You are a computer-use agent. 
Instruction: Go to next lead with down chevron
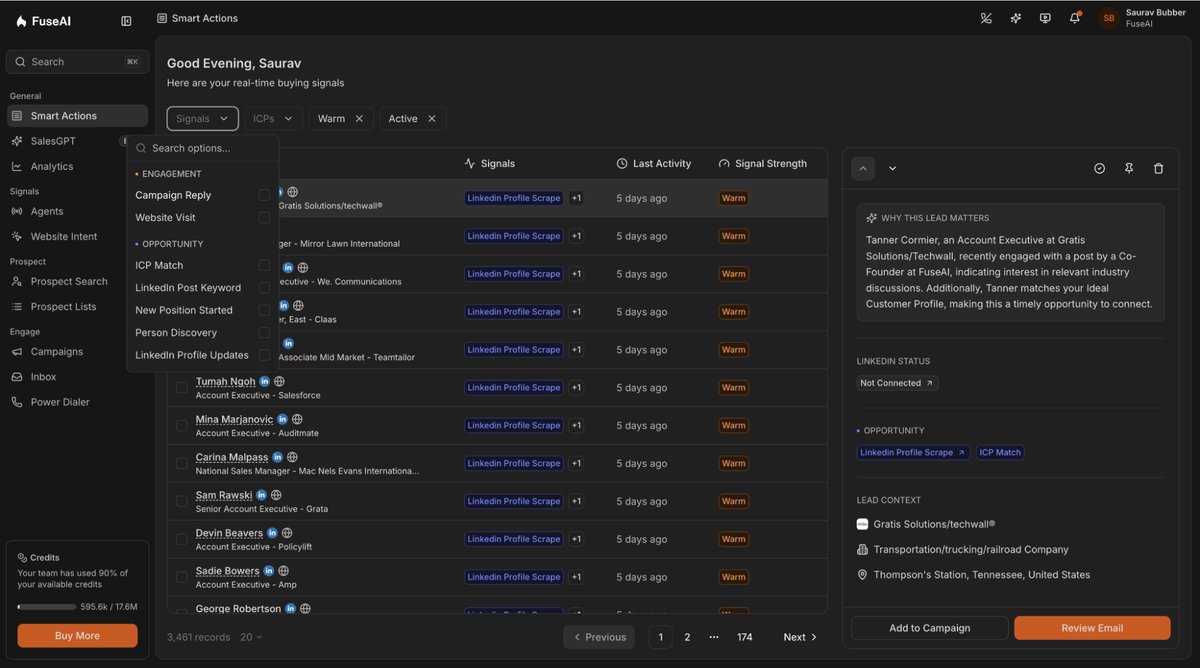(x=892, y=168)
